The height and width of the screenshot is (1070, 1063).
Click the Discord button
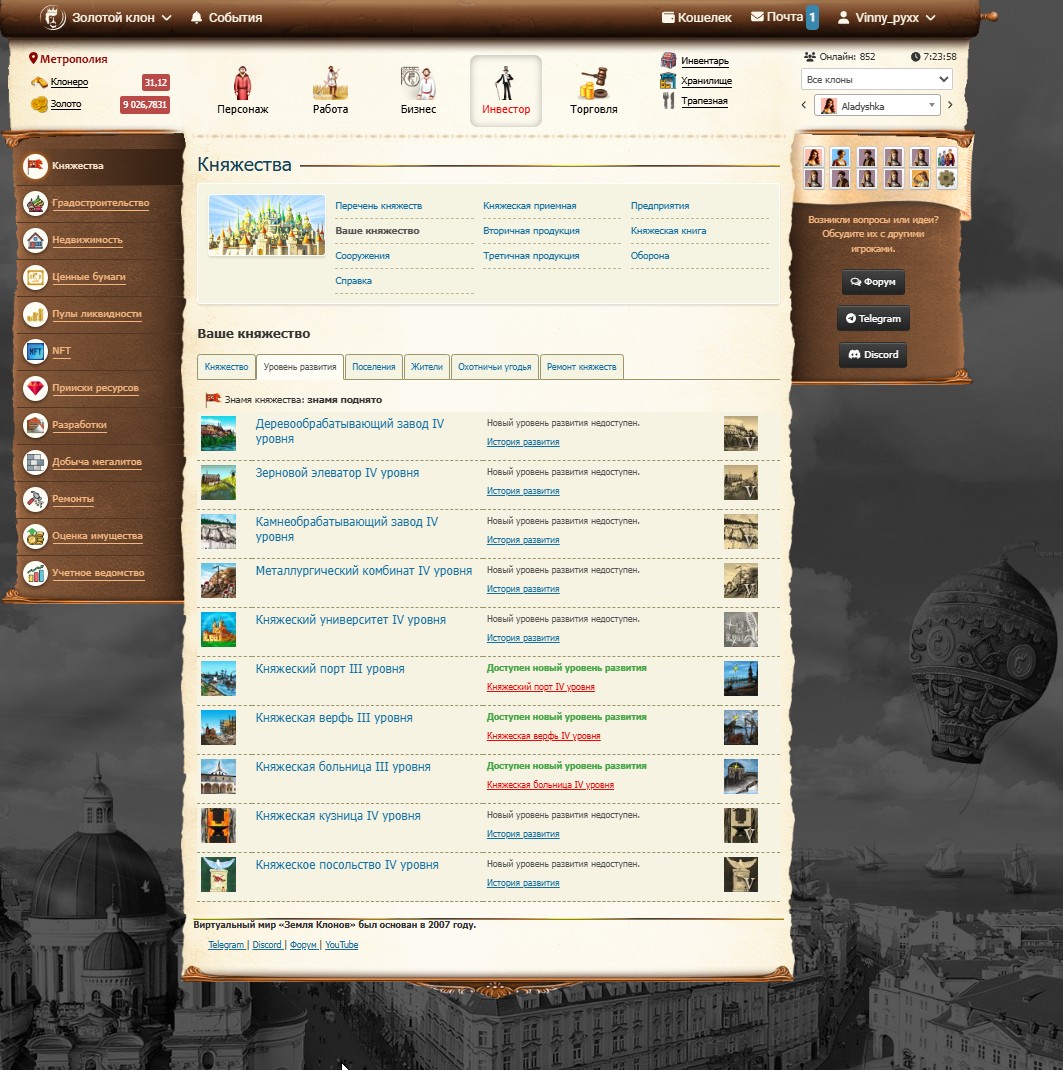(873, 355)
